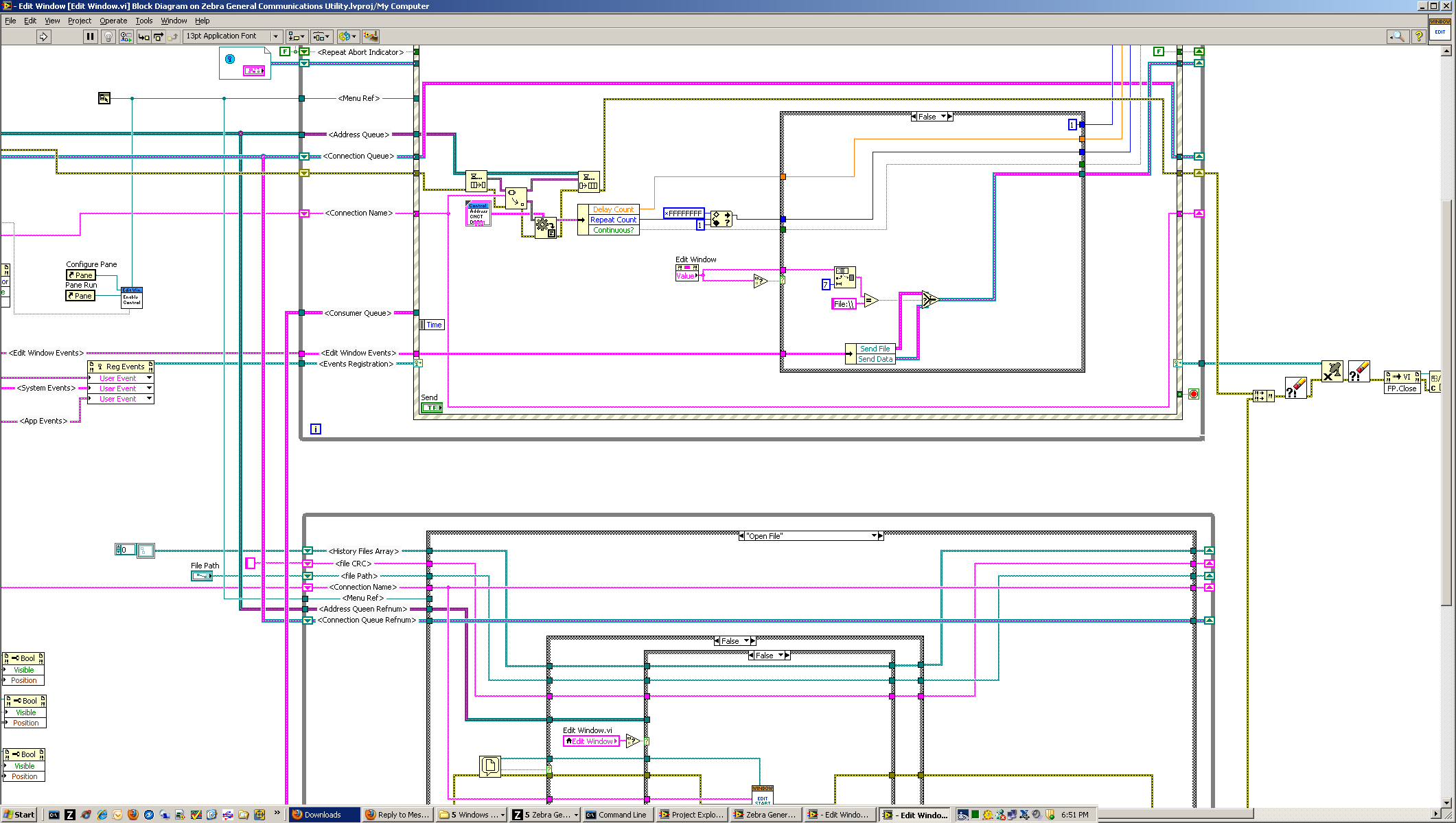Open the Project menu
This screenshot has width=1456, height=823.
coord(80,21)
